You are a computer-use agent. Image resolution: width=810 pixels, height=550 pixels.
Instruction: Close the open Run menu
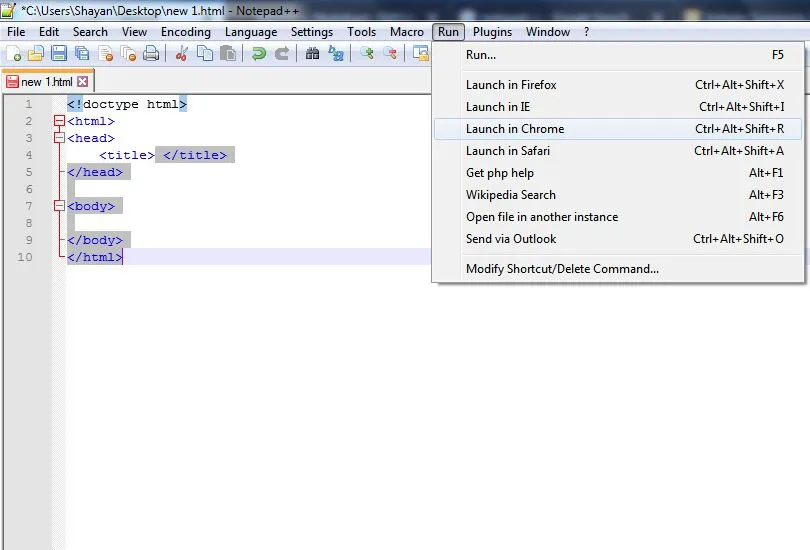448,32
